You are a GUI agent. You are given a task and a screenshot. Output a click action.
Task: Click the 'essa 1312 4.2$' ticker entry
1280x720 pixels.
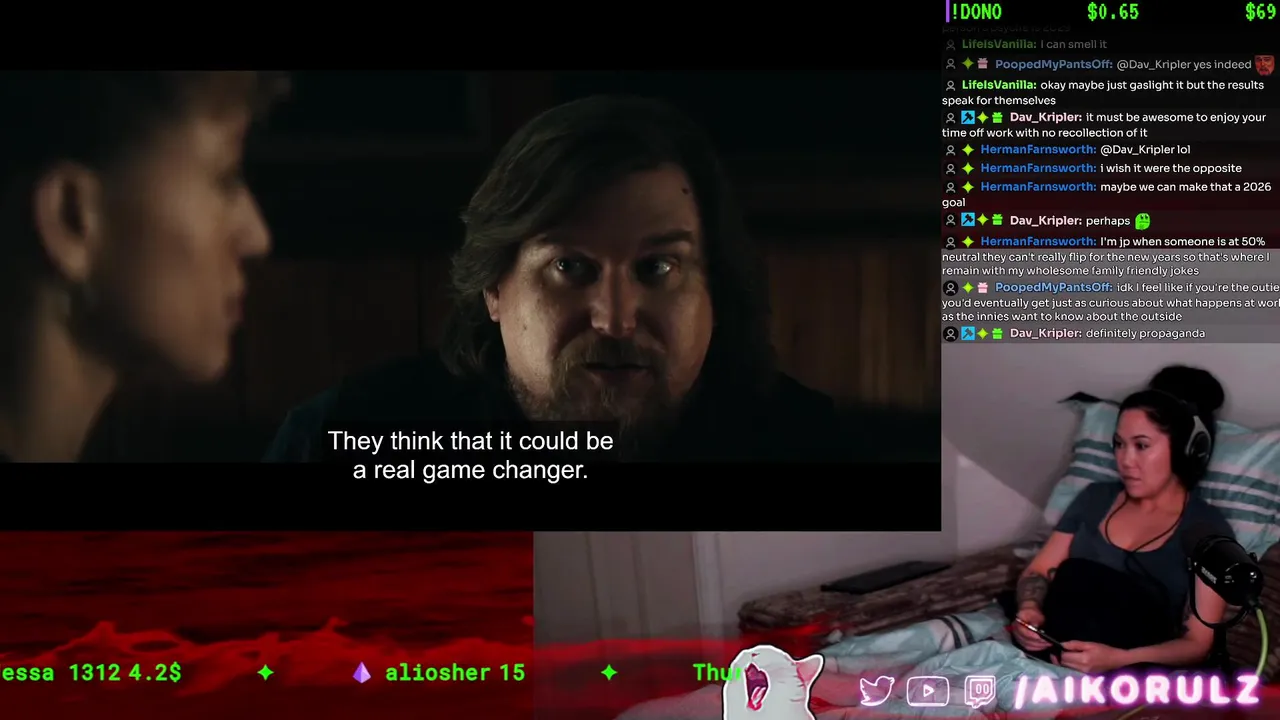tap(91, 673)
